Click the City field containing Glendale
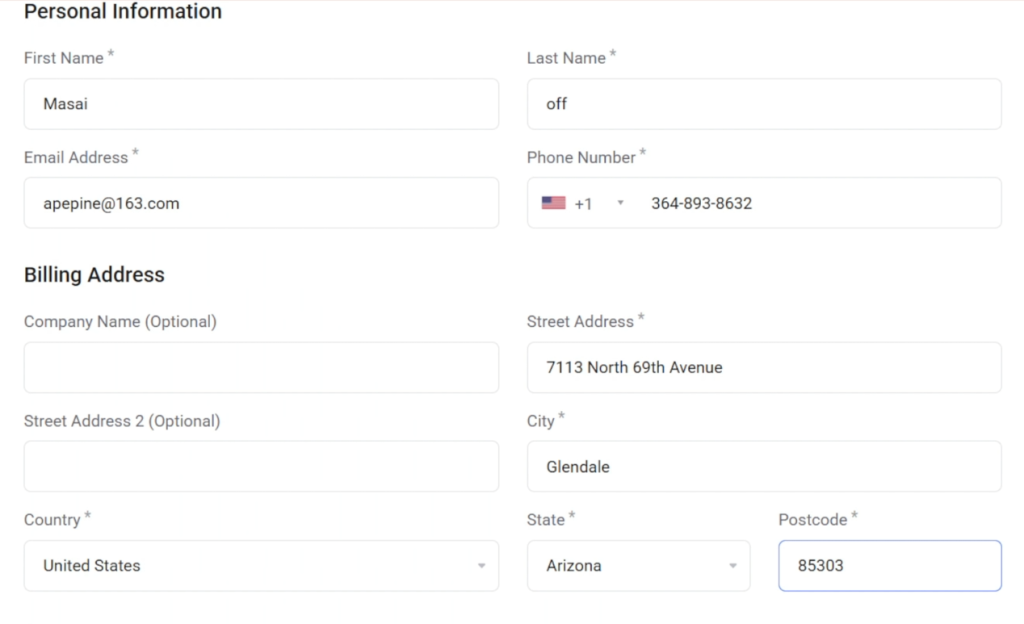Image resolution: width=1024 pixels, height=624 pixels. click(764, 466)
